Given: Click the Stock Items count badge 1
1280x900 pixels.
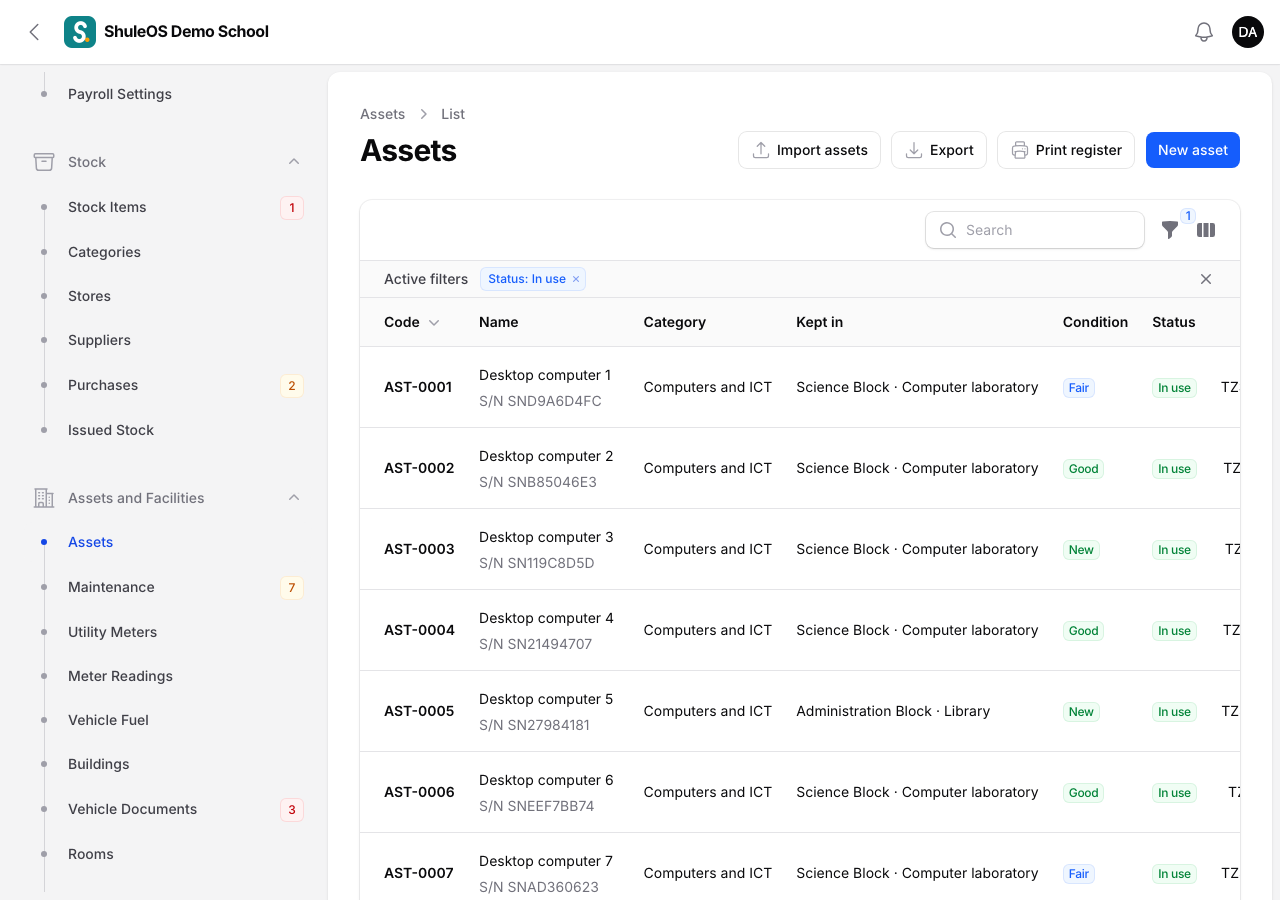Looking at the screenshot, I should coord(292,208).
